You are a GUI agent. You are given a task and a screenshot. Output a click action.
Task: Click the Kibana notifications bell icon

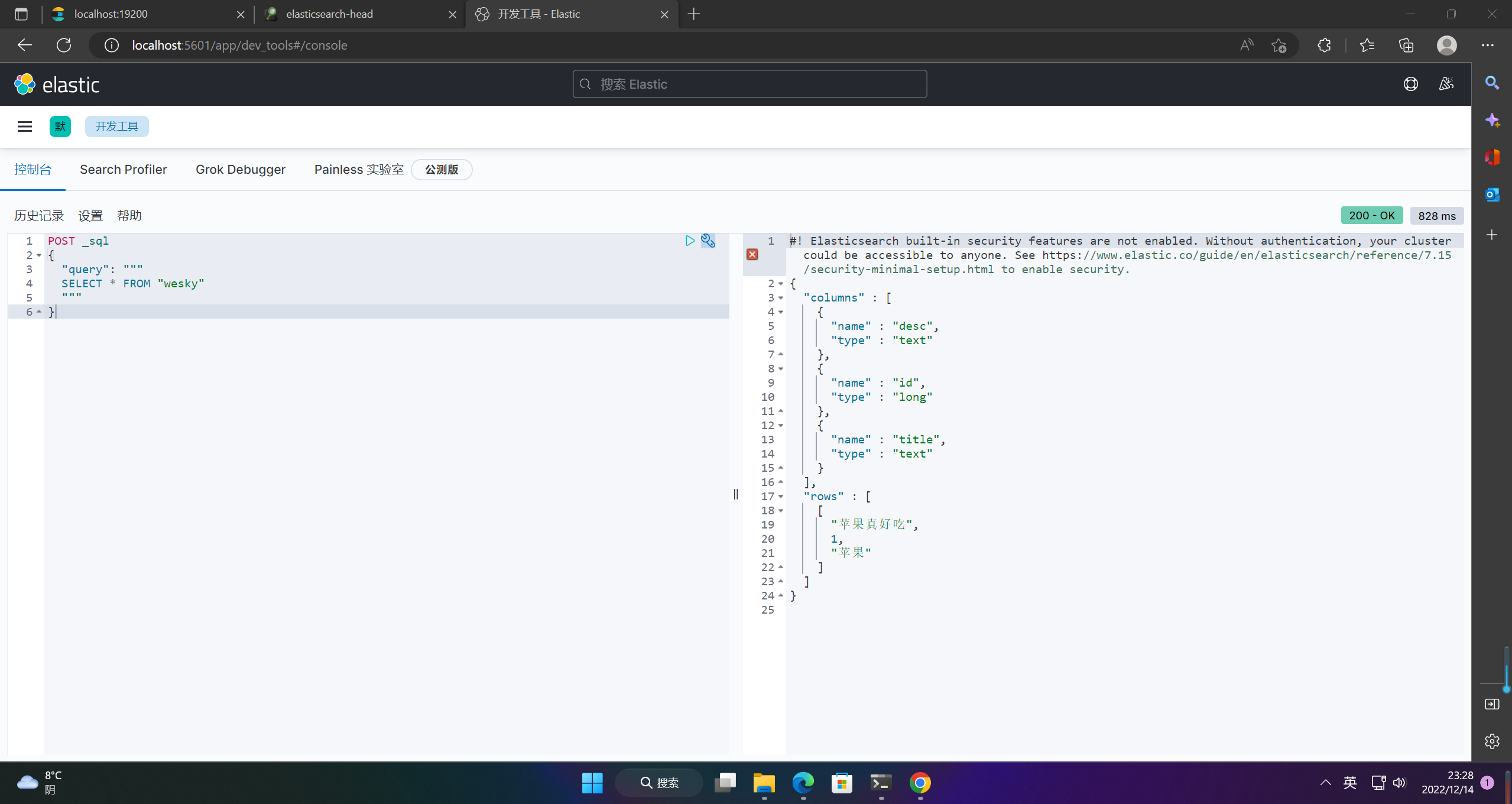1446,84
